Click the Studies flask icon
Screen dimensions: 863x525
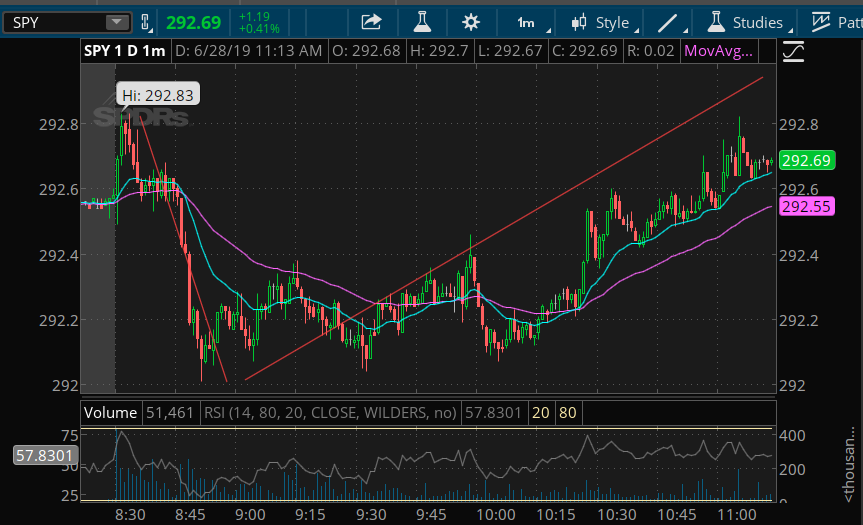coord(715,23)
